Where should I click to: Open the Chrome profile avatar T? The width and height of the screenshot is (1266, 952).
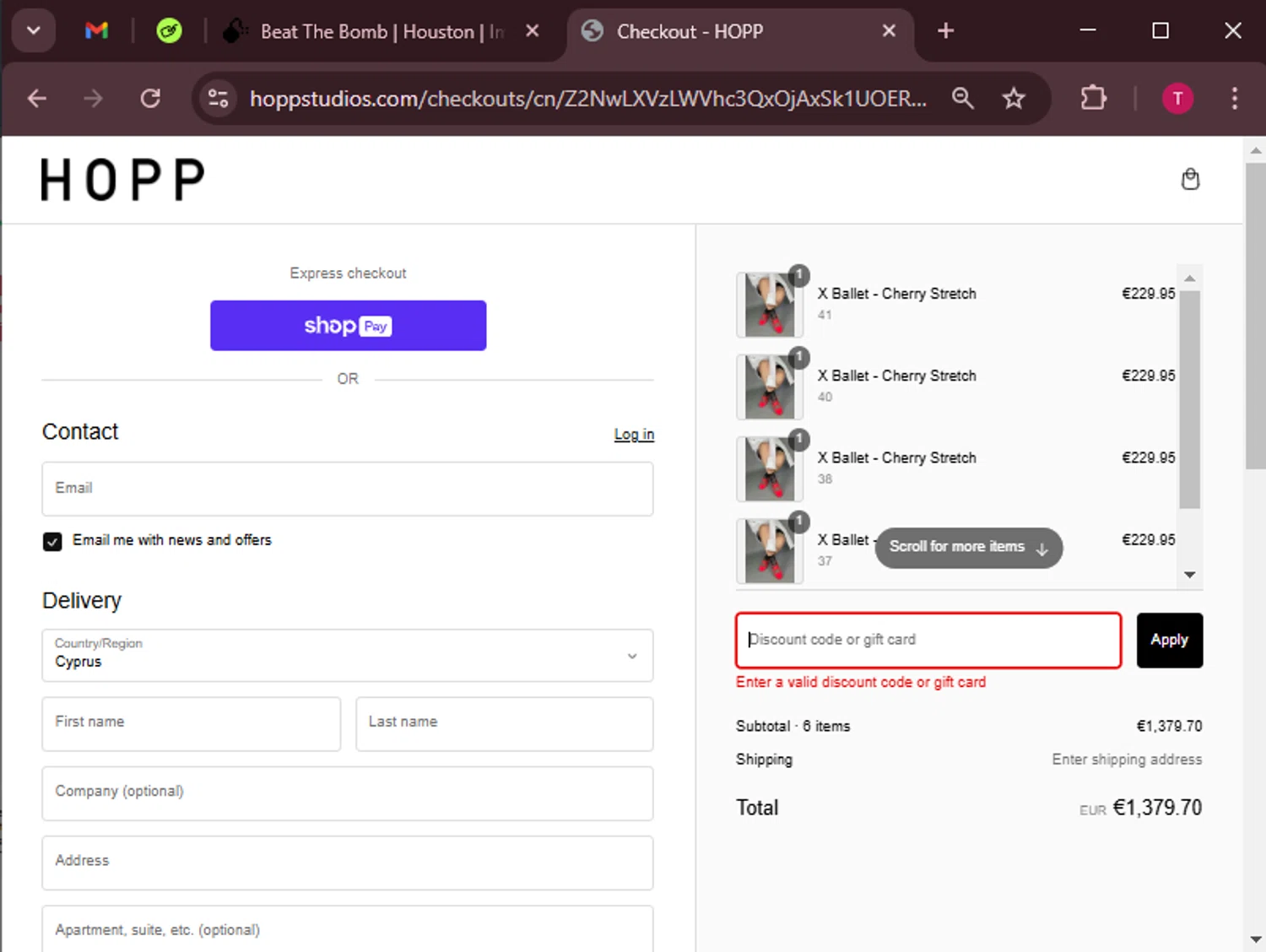(x=1178, y=99)
